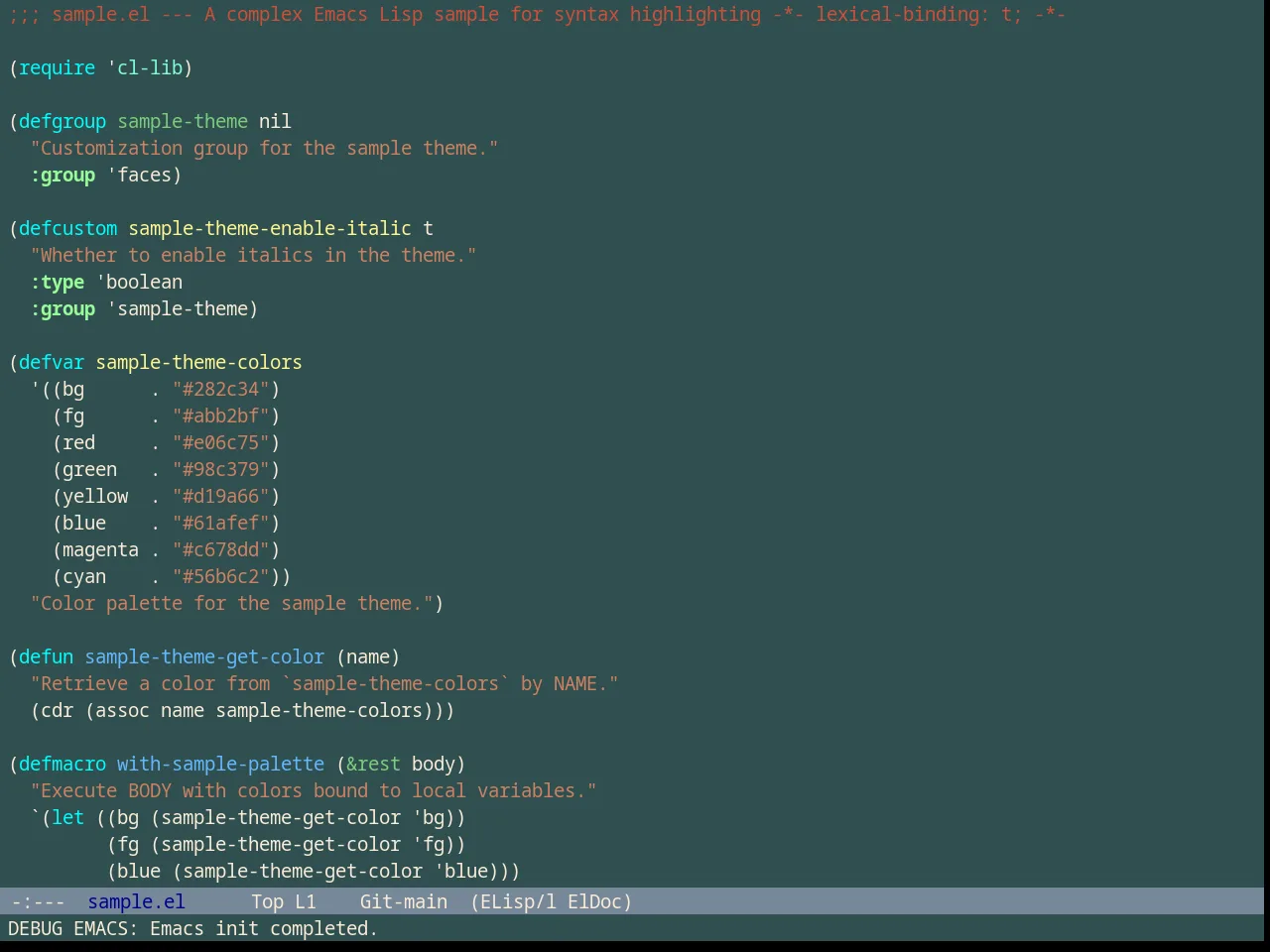Image resolution: width=1270 pixels, height=952 pixels.
Task: Click the "#e06c75" red color string
Action: (x=221, y=442)
